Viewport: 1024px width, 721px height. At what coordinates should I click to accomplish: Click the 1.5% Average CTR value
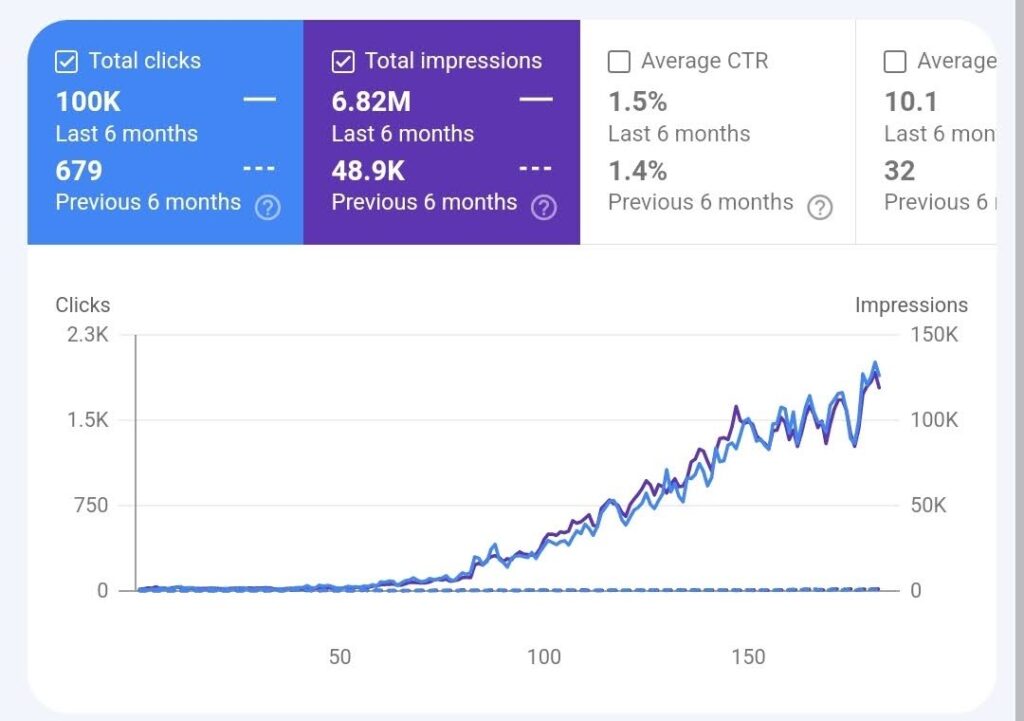(x=637, y=101)
